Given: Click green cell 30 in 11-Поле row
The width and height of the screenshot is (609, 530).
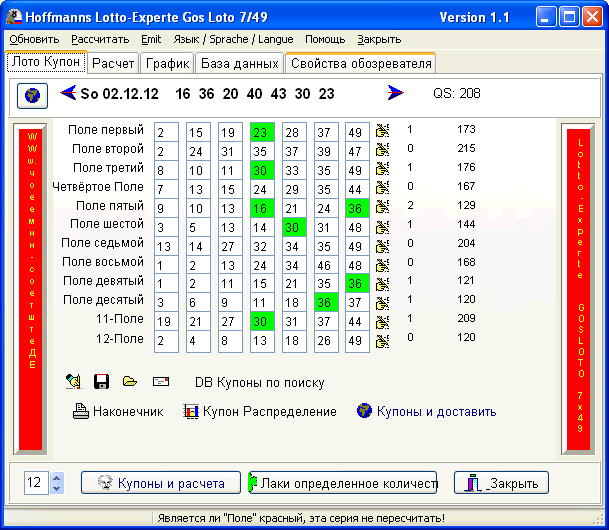Looking at the screenshot, I should tap(262, 321).
